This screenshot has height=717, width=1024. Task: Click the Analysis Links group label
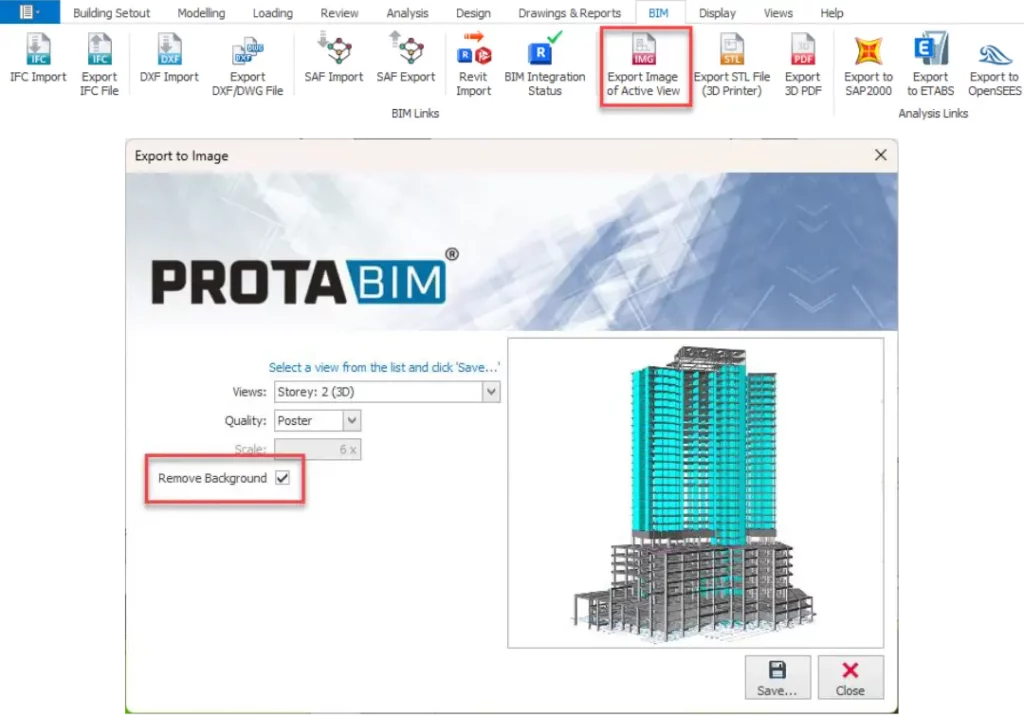(x=933, y=114)
